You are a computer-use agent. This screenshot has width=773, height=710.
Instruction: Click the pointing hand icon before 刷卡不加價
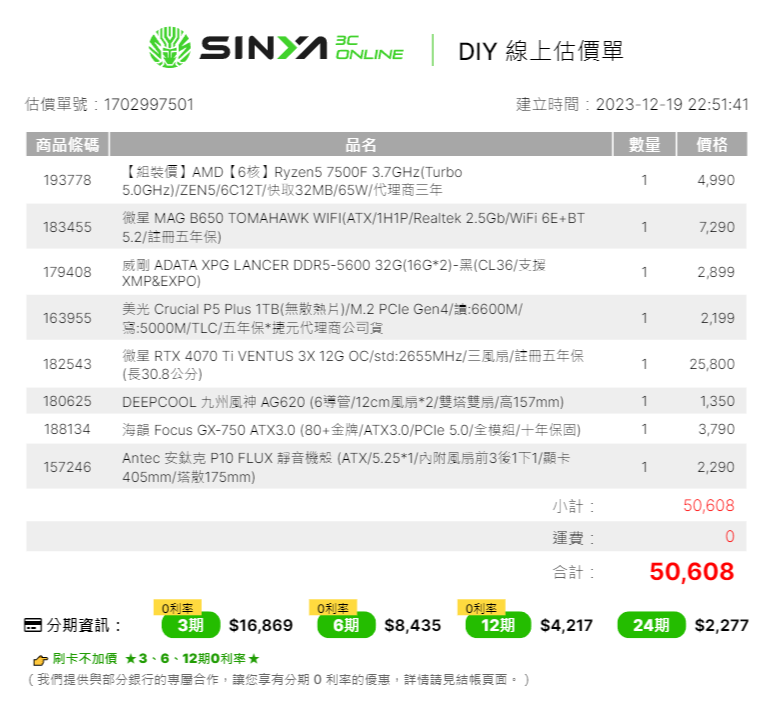click(40, 659)
